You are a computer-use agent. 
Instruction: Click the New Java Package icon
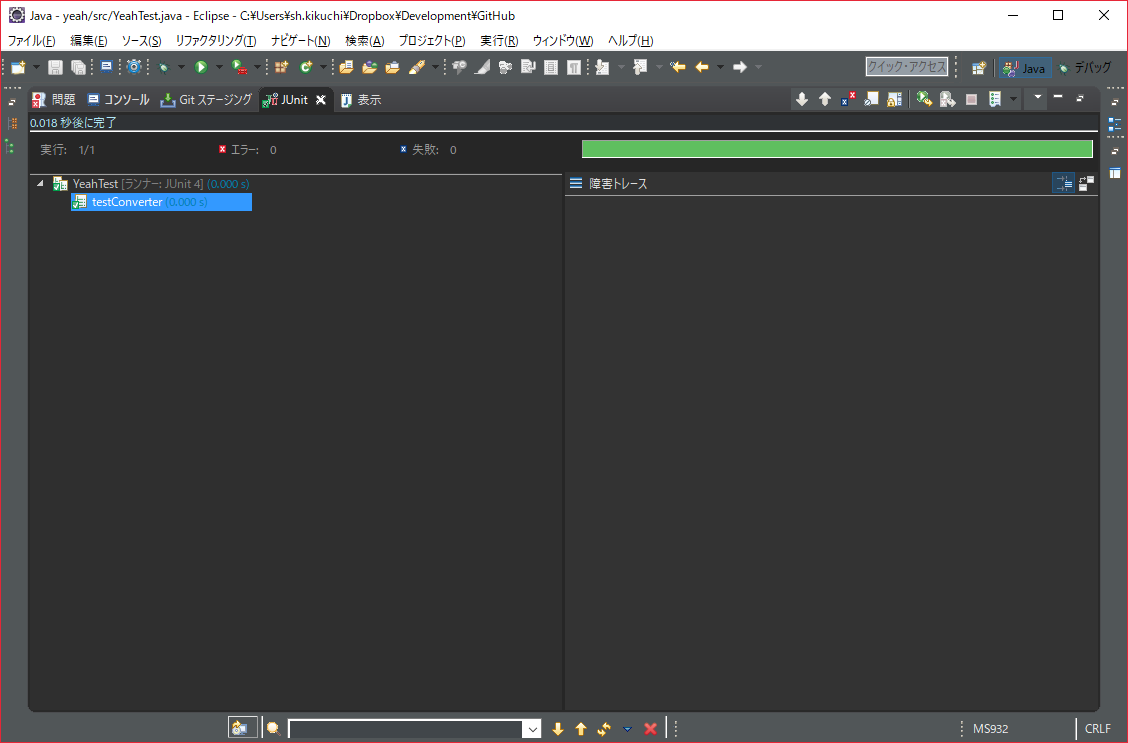tap(281, 67)
